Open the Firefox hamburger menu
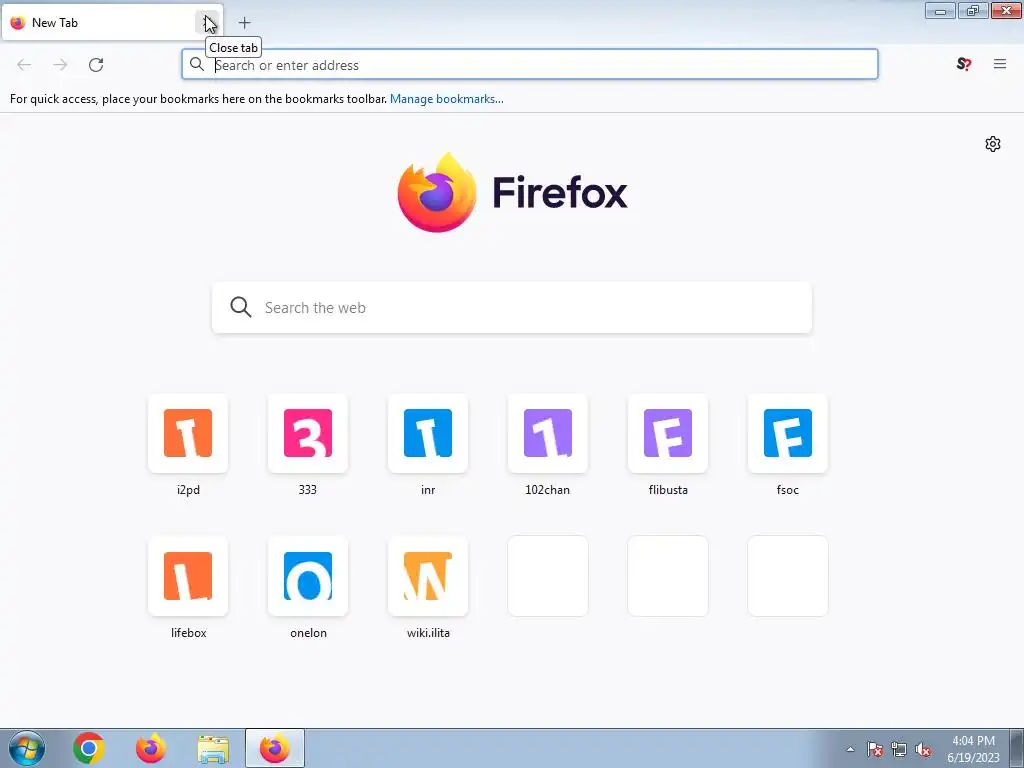 click(1000, 64)
